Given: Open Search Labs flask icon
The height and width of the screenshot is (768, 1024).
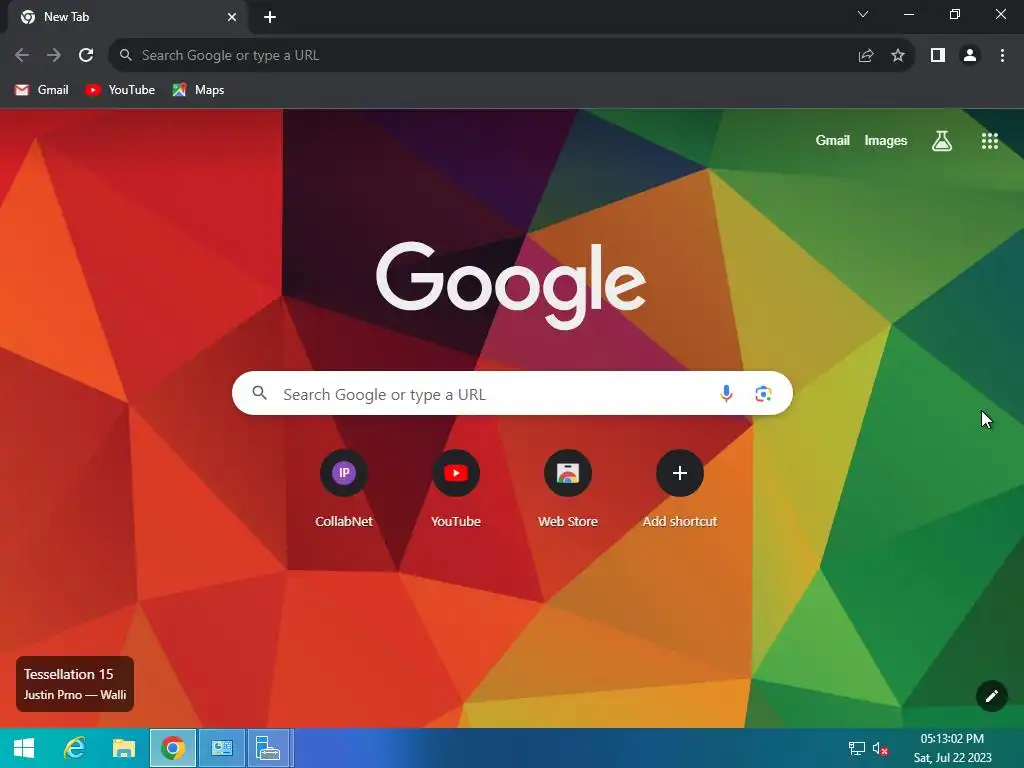Looking at the screenshot, I should tap(942, 140).
